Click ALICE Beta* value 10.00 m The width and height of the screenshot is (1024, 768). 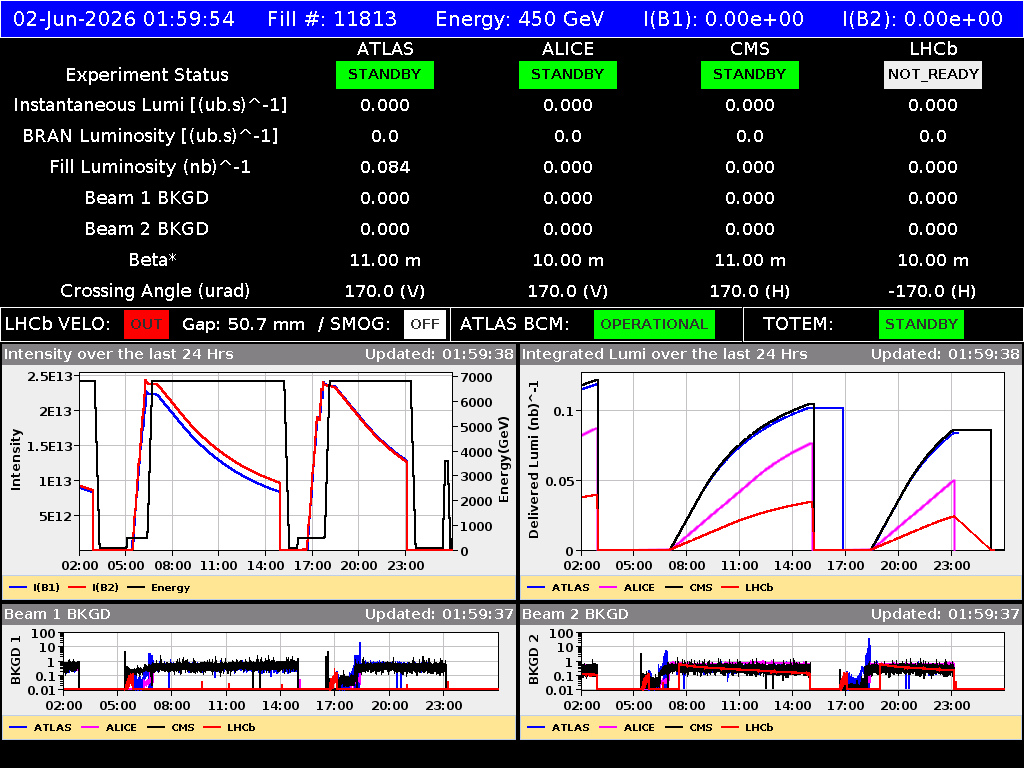[x=568, y=261]
